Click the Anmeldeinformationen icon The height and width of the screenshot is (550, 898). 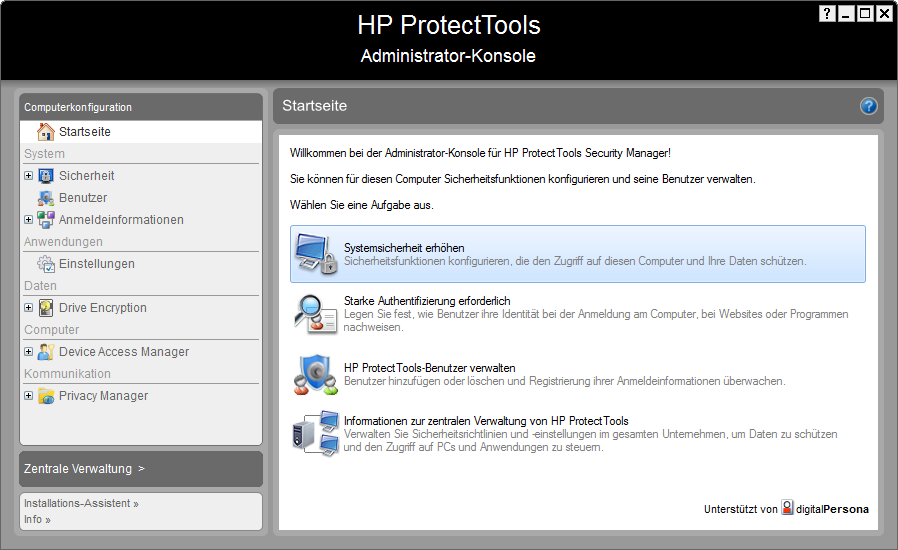click(x=46, y=219)
